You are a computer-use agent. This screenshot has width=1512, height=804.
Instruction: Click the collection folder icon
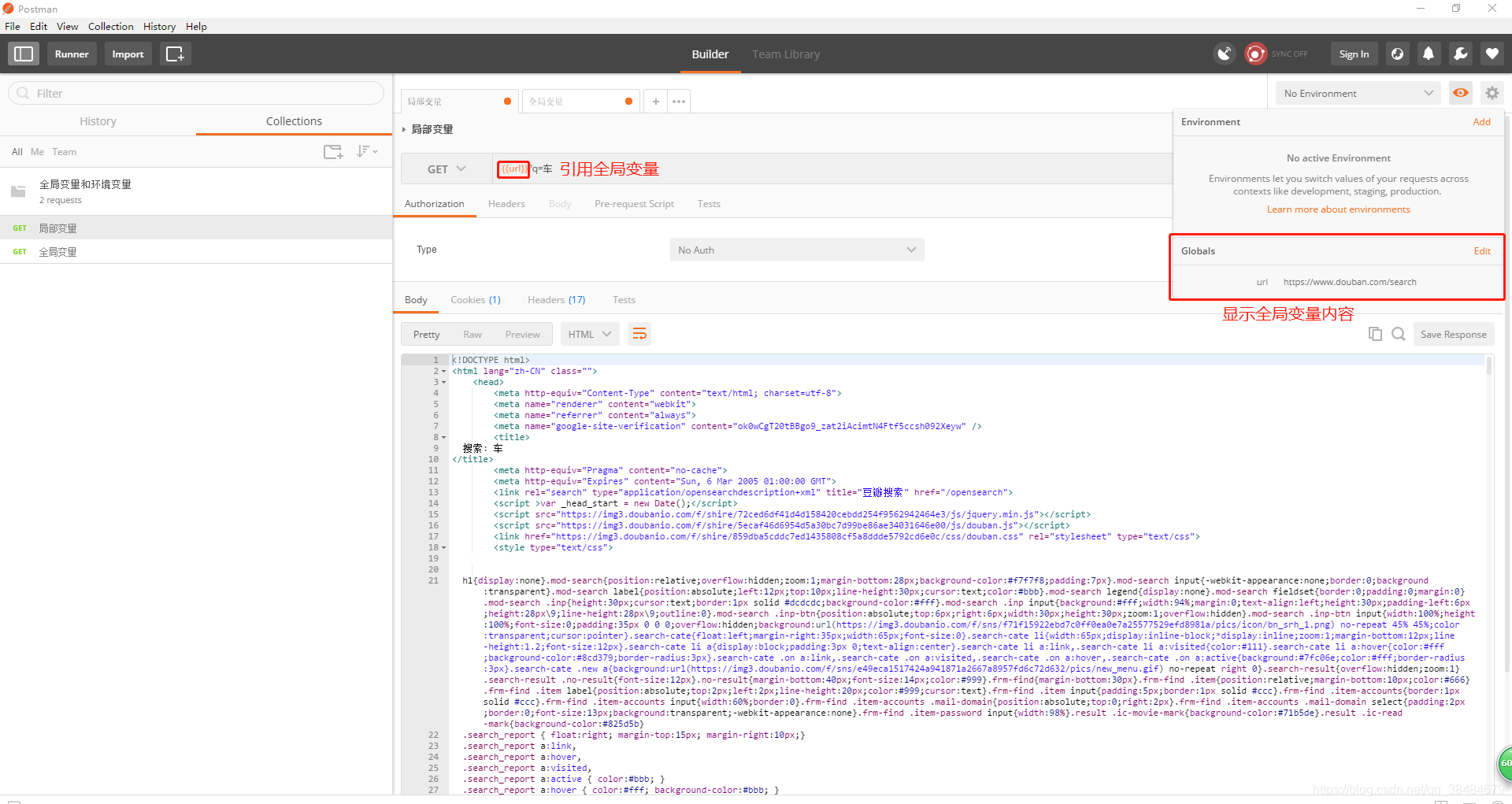click(x=18, y=191)
